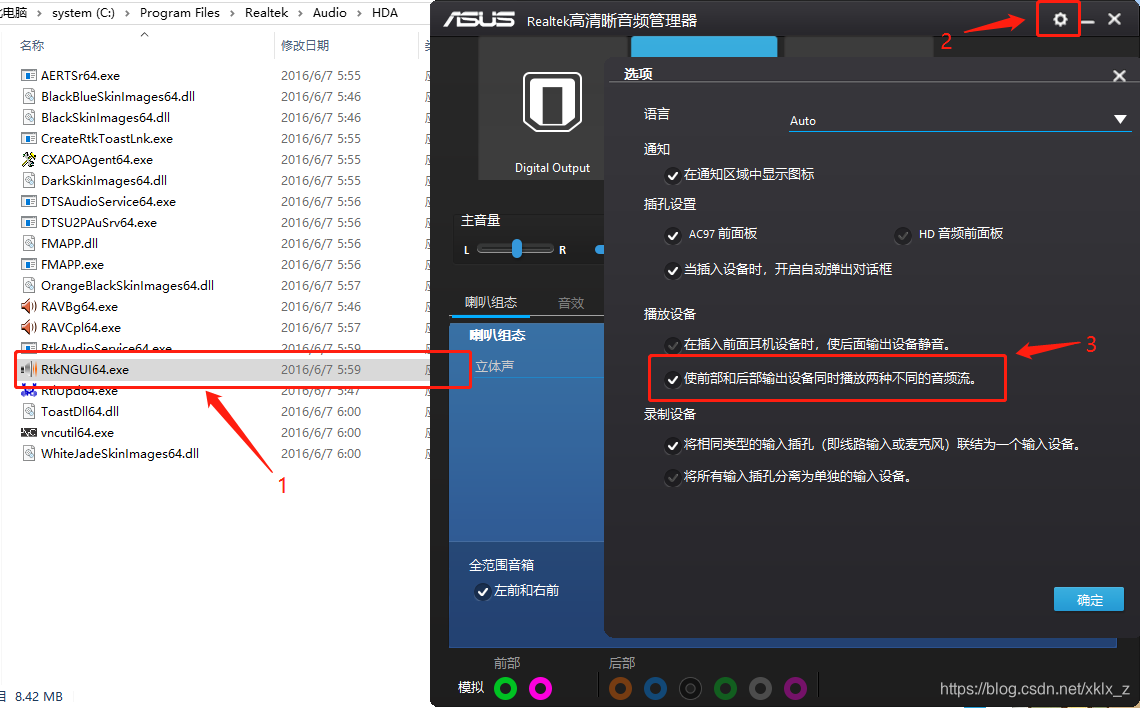The height and width of the screenshot is (708, 1140).
Task: Toggle 使前部和后部输出设备同时播放 option
Action: click(673, 379)
